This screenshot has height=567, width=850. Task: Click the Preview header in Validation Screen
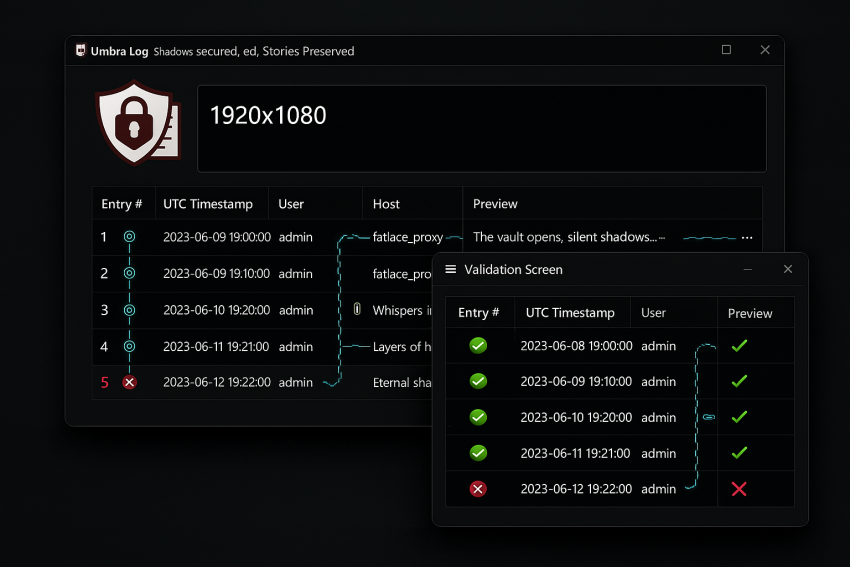pyautogui.click(x=750, y=313)
